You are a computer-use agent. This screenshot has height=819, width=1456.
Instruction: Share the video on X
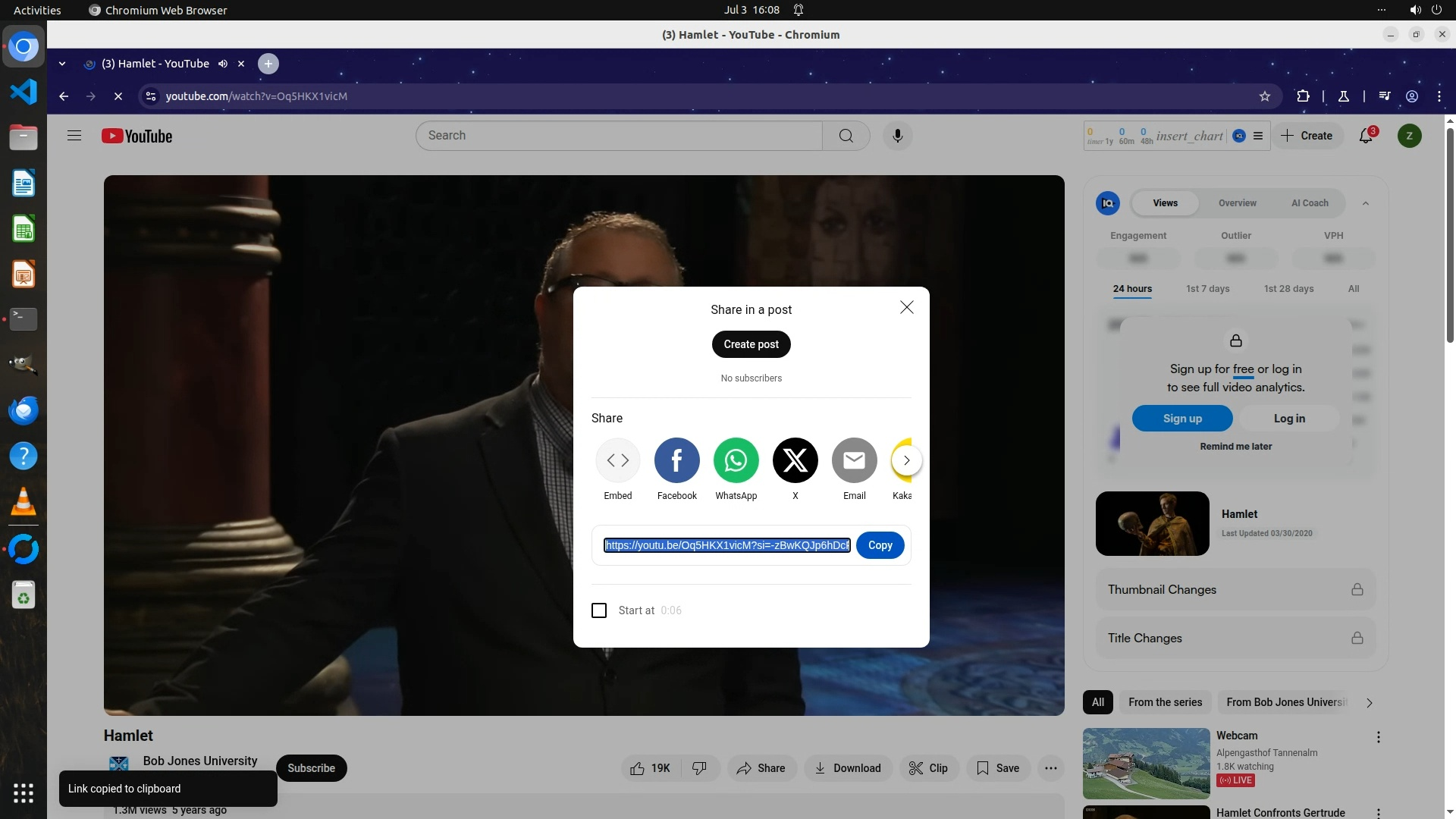(795, 460)
